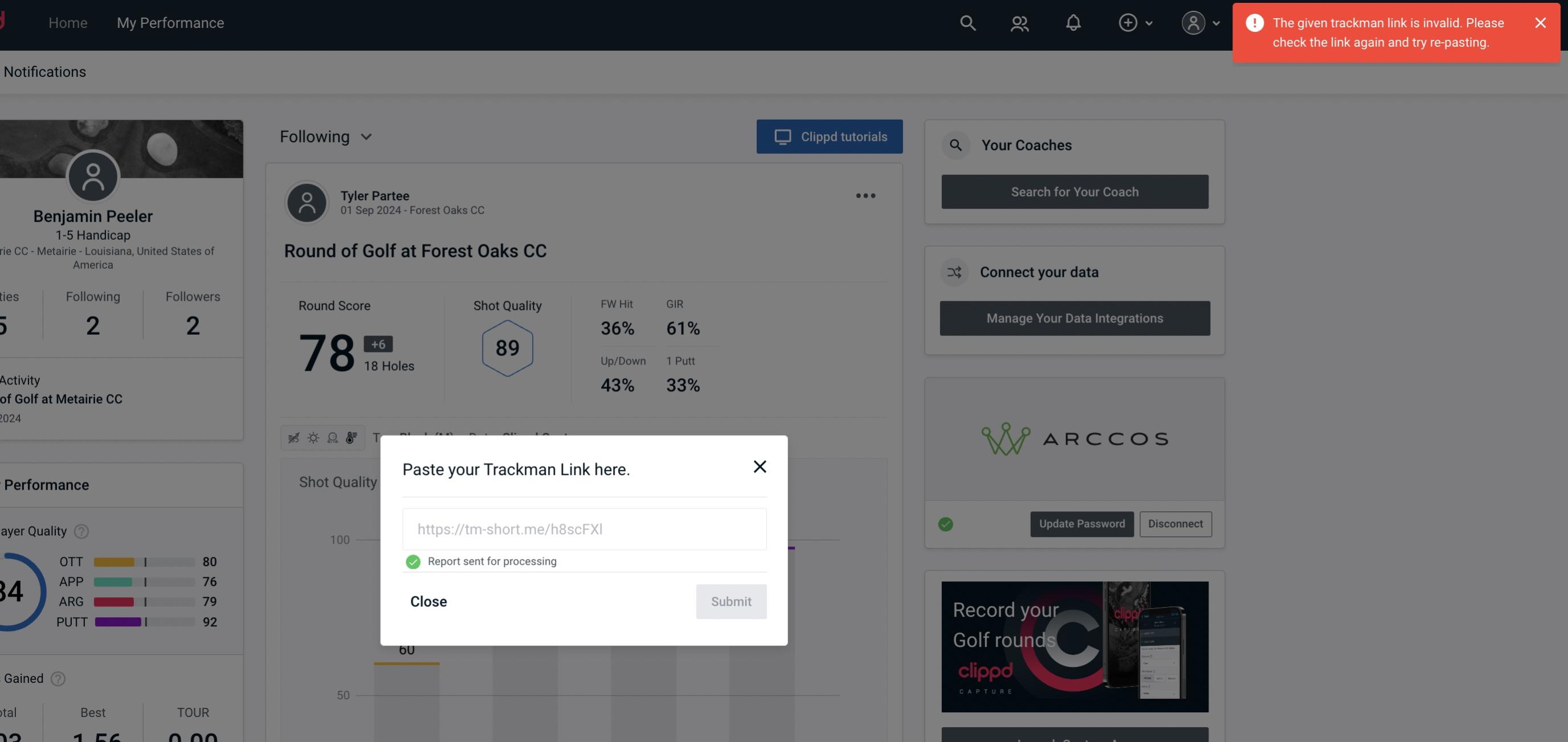Click the Manage Your Data Integrations button

click(1075, 318)
